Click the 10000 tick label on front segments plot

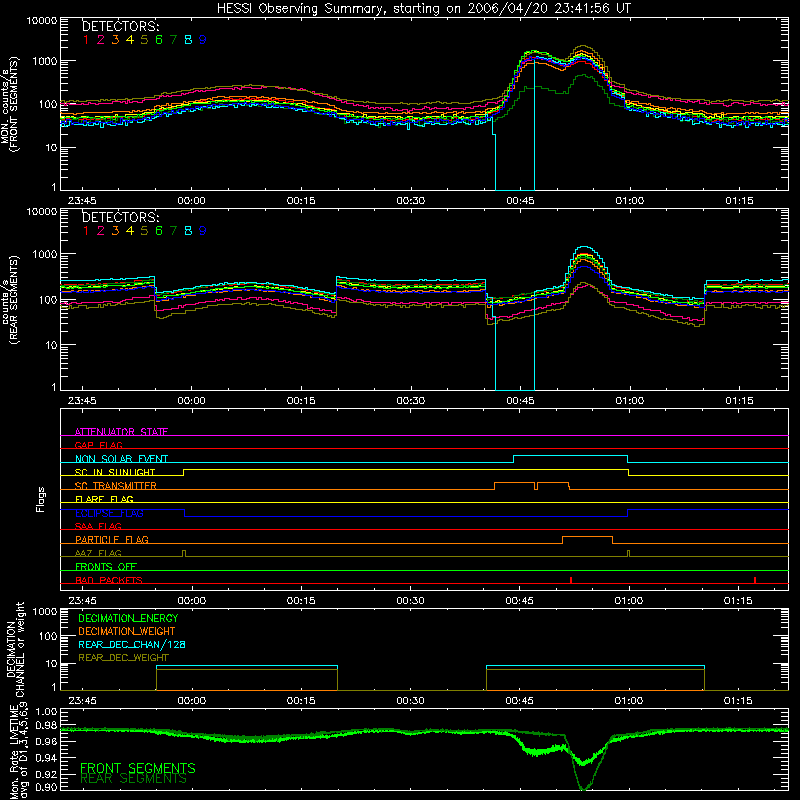42,21
